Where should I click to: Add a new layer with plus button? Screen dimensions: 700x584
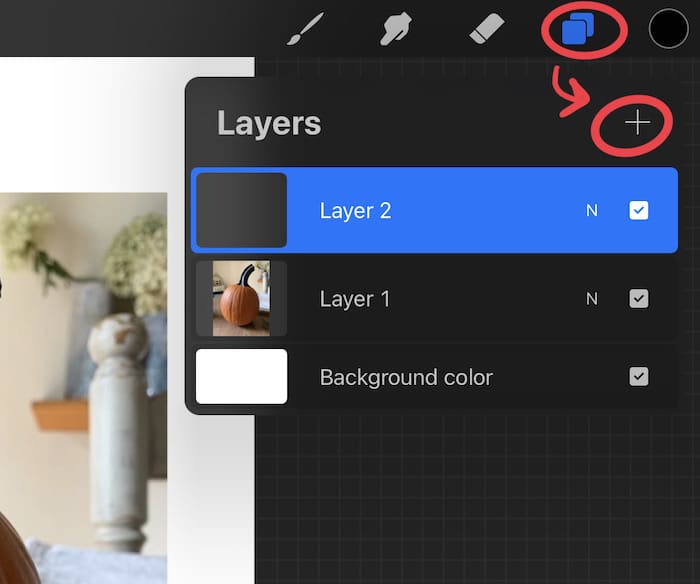click(x=638, y=122)
